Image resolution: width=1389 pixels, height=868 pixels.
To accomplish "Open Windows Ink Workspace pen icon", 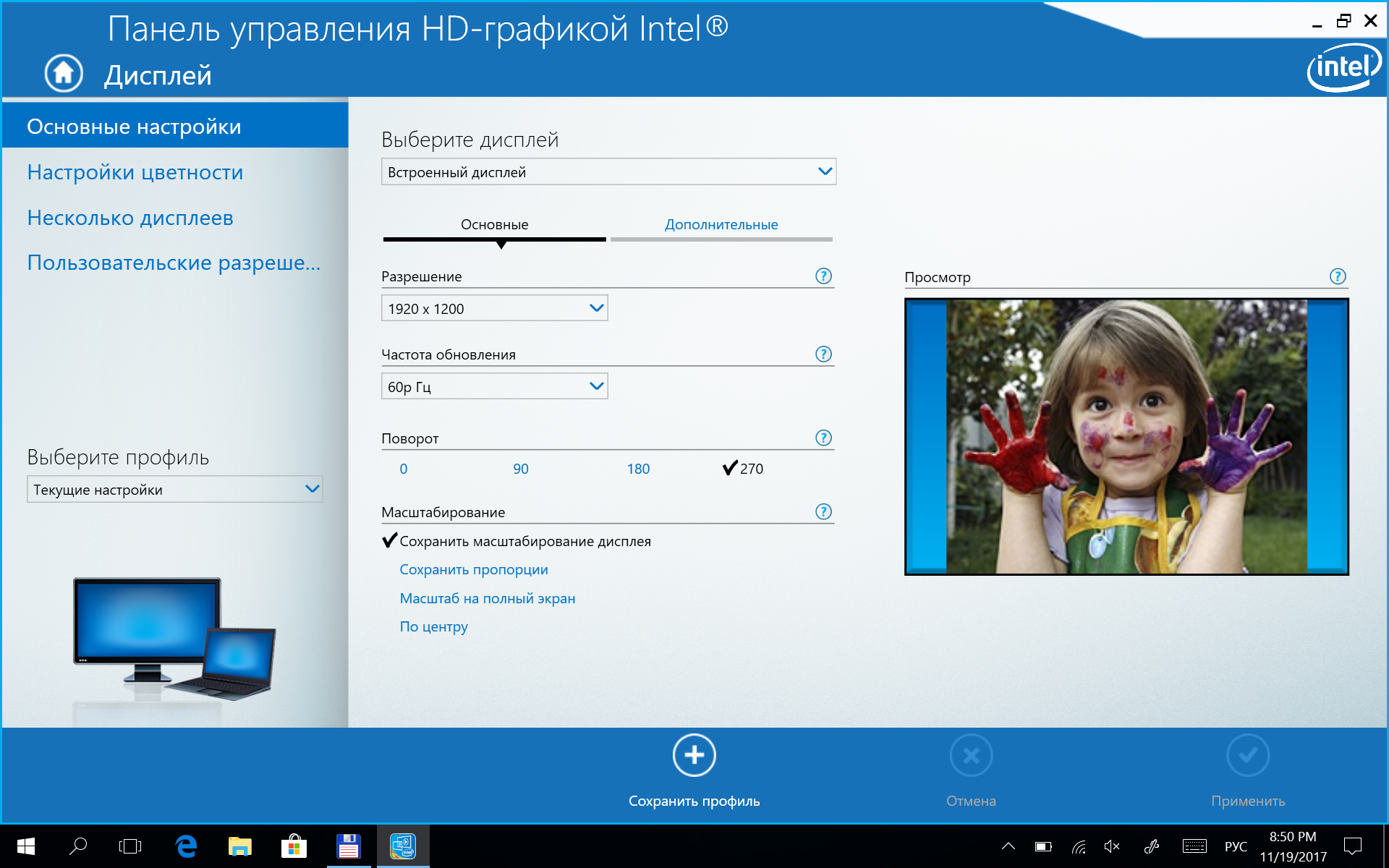I will click(x=1152, y=846).
